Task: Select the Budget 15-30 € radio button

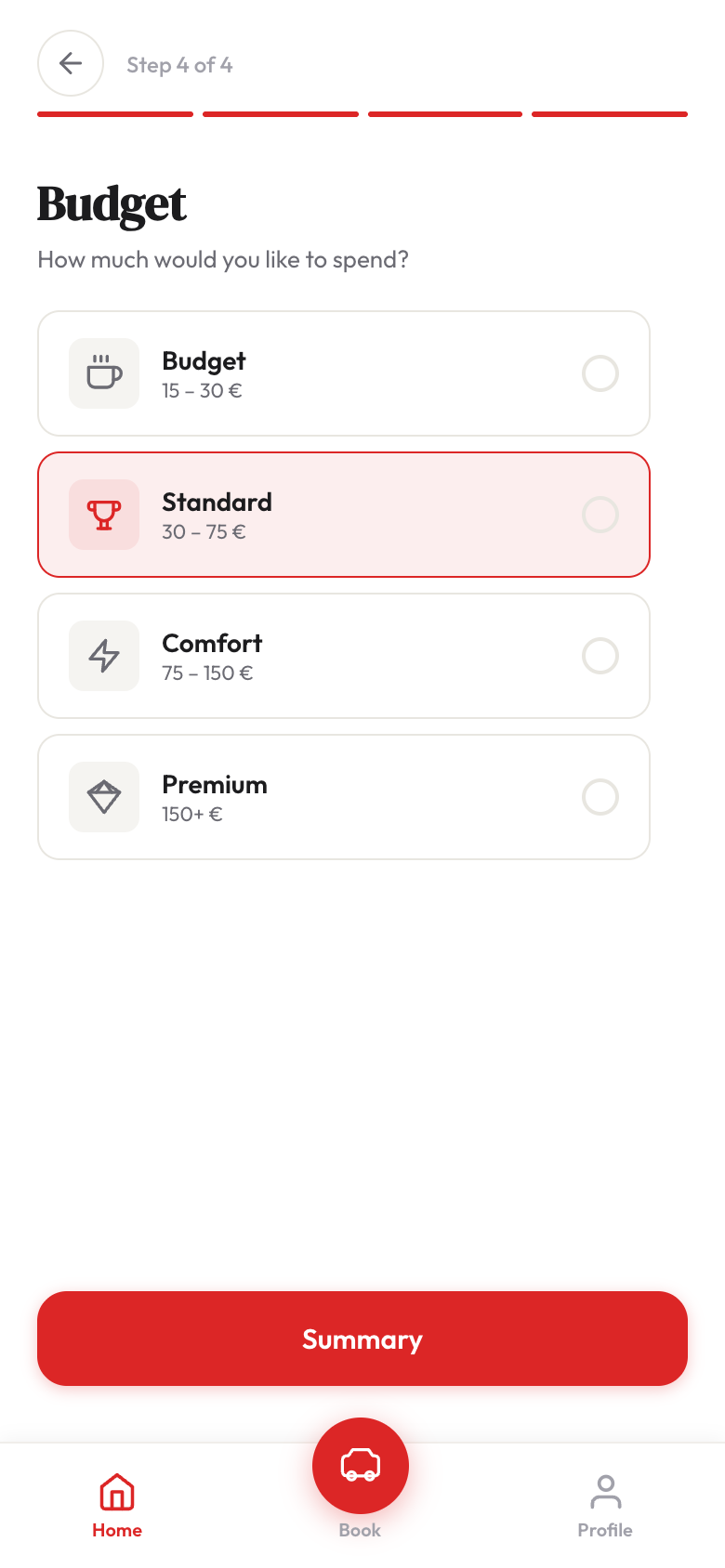Action: click(600, 373)
